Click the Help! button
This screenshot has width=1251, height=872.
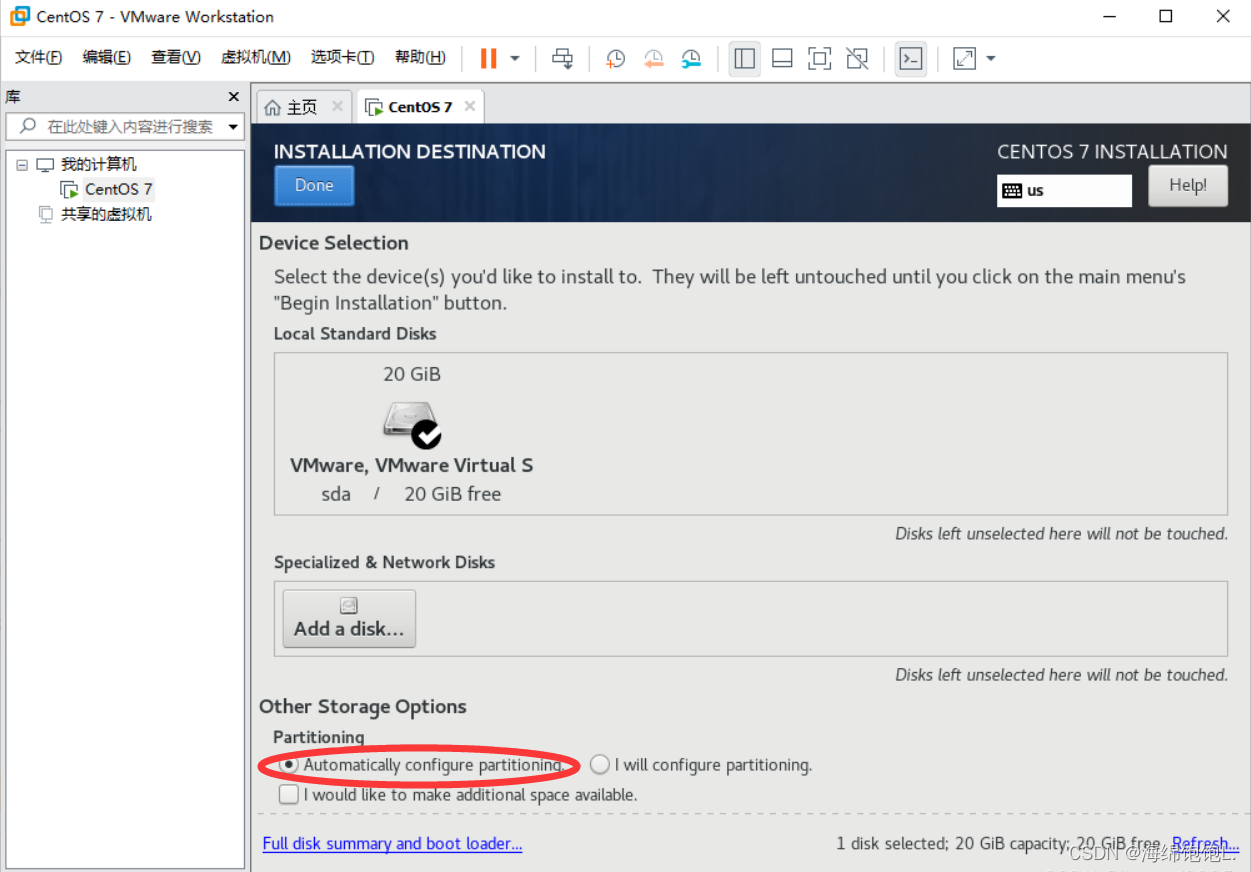[1188, 185]
